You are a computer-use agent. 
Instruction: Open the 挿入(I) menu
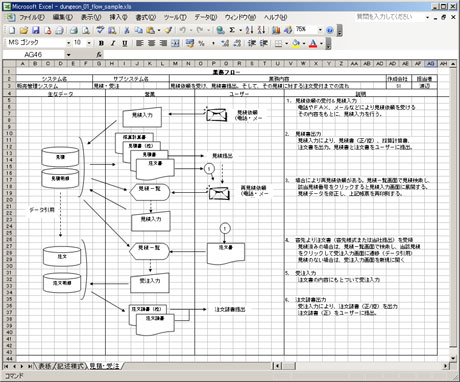click(118, 17)
